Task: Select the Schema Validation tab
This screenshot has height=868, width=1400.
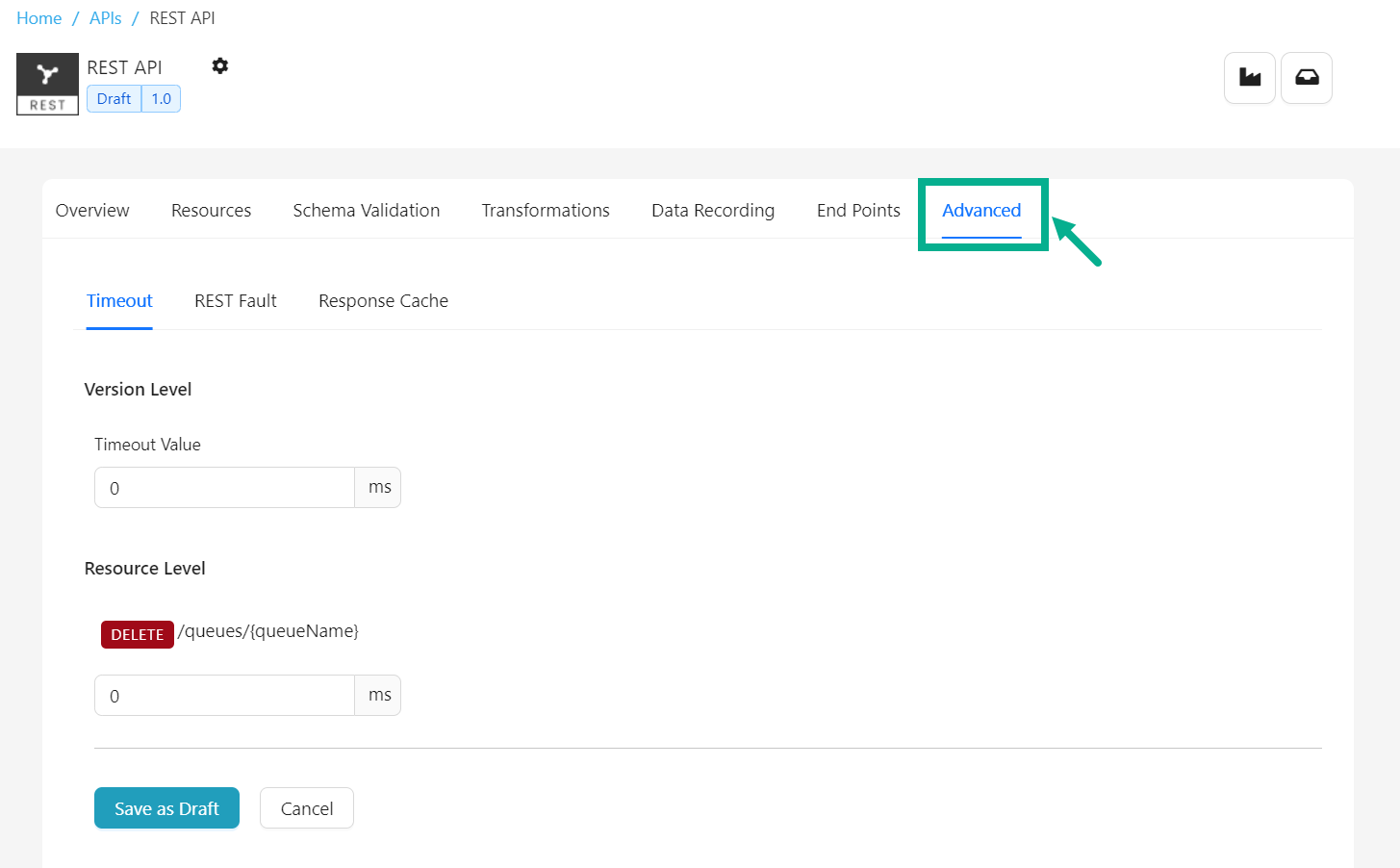Action: pyautogui.click(x=366, y=211)
